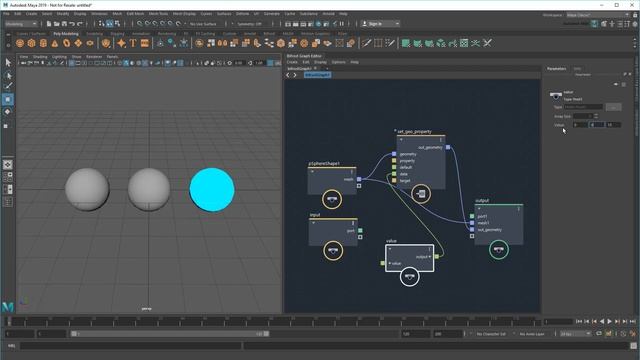Click the data port on set_geo_property
This screenshot has width=640, height=360.
click(x=394, y=174)
